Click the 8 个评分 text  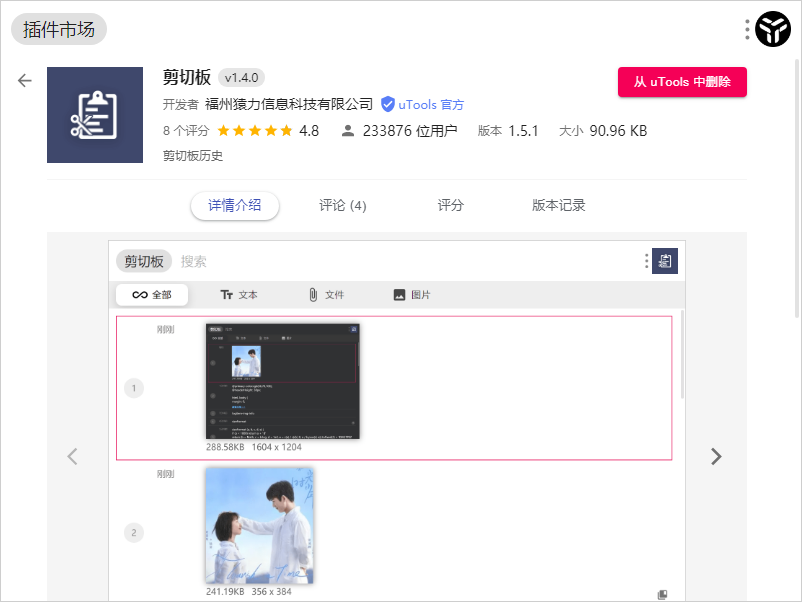point(186,131)
